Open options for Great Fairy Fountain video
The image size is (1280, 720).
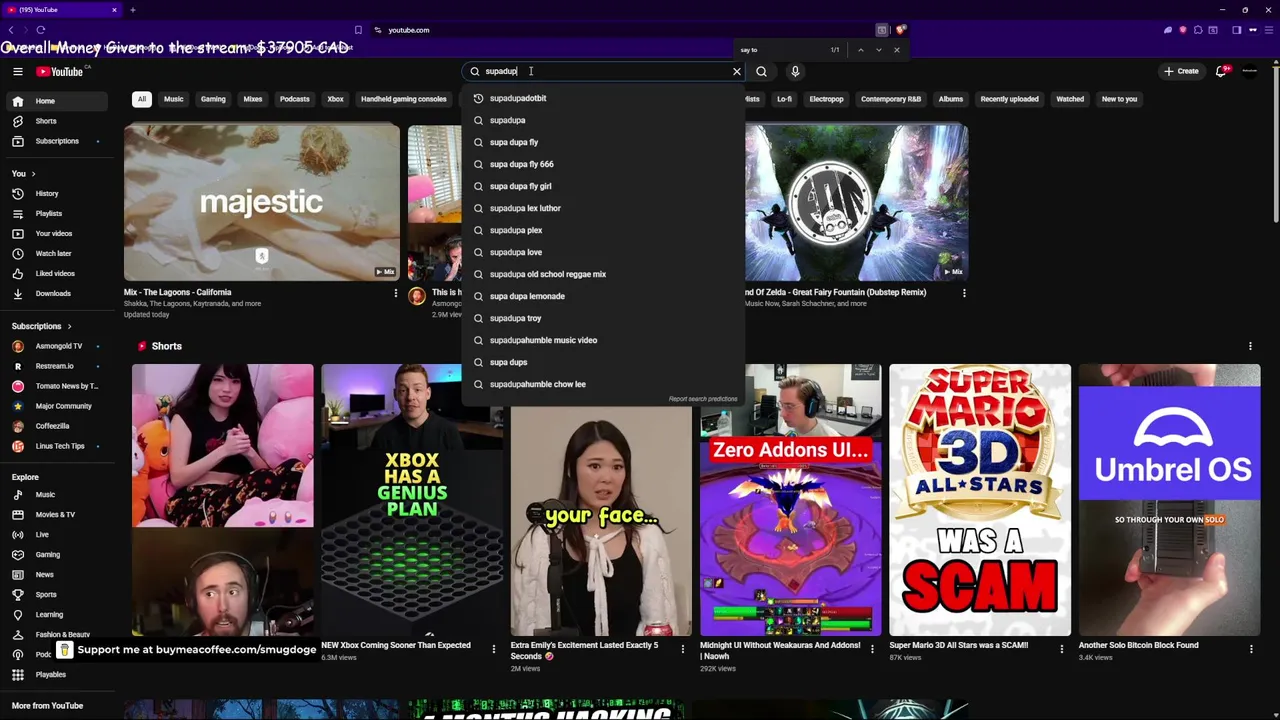[964, 293]
